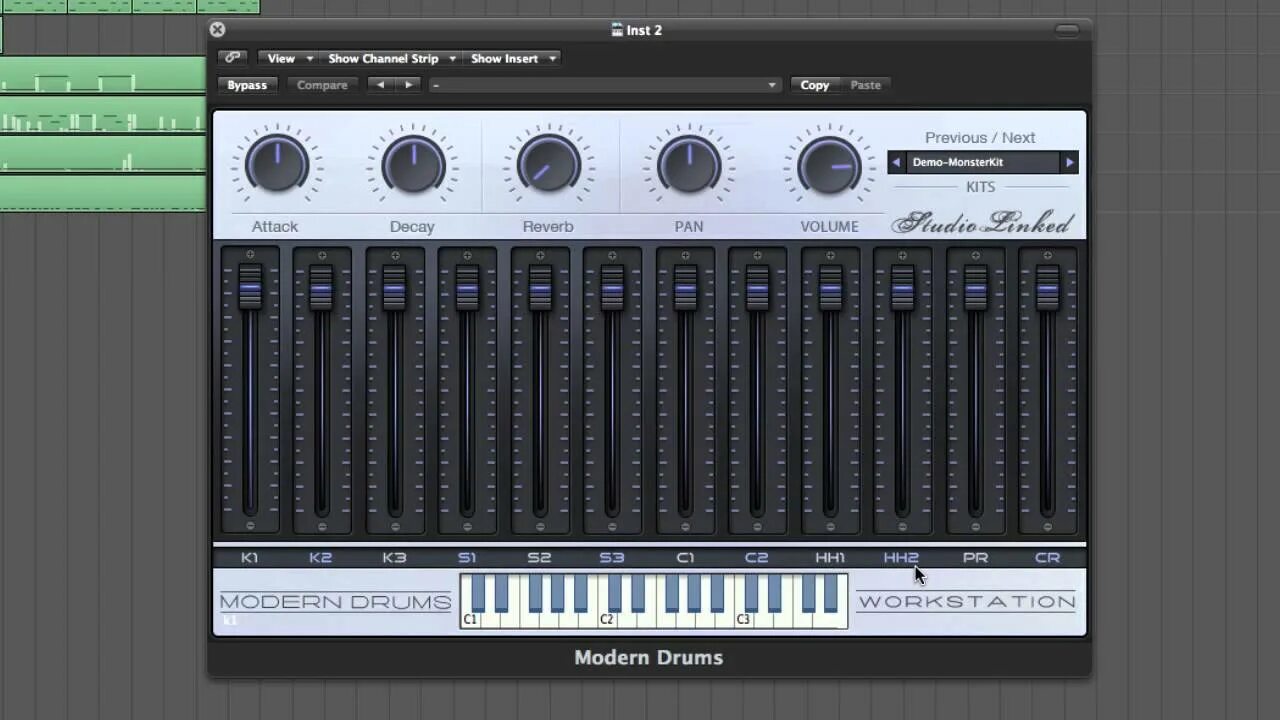Select the S2 channel label
The height and width of the screenshot is (720, 1280).
tap(540, 558)
